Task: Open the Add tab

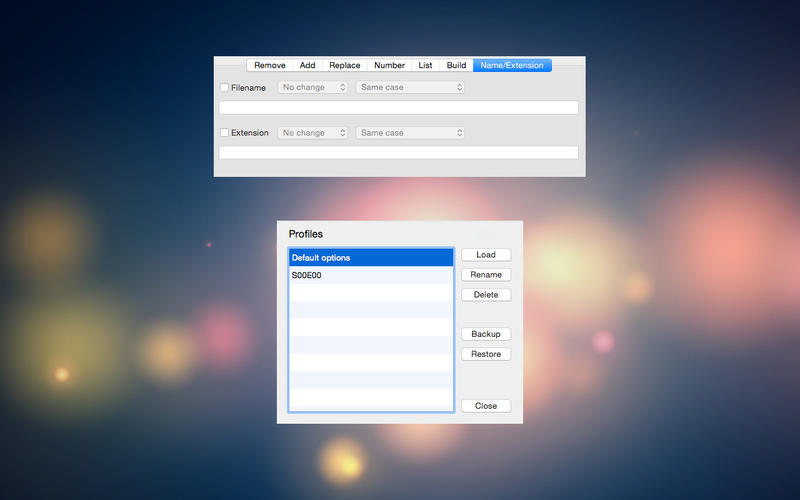Action: (307, 65)
